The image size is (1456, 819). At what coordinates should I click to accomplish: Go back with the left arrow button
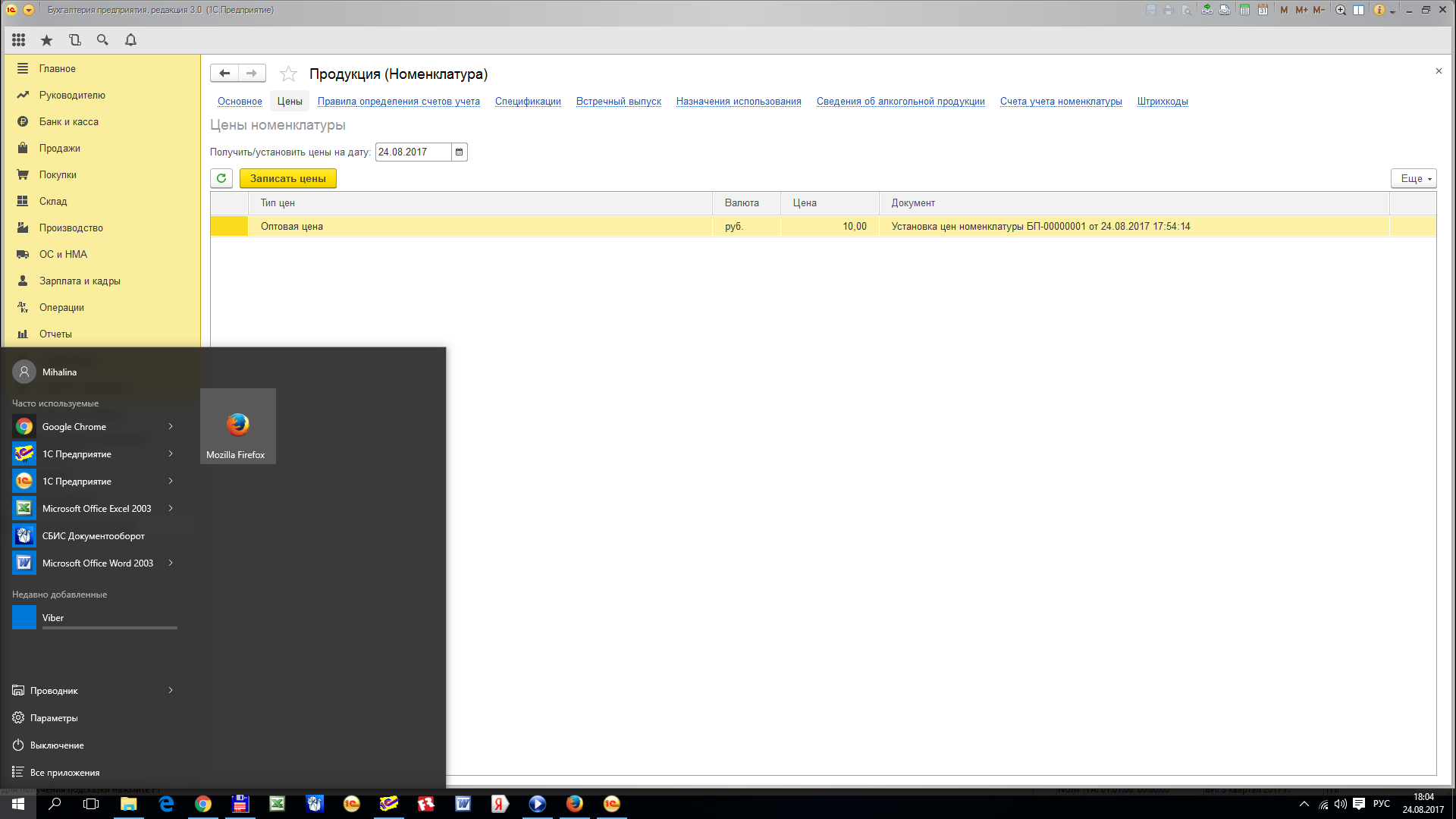(224, 73)
